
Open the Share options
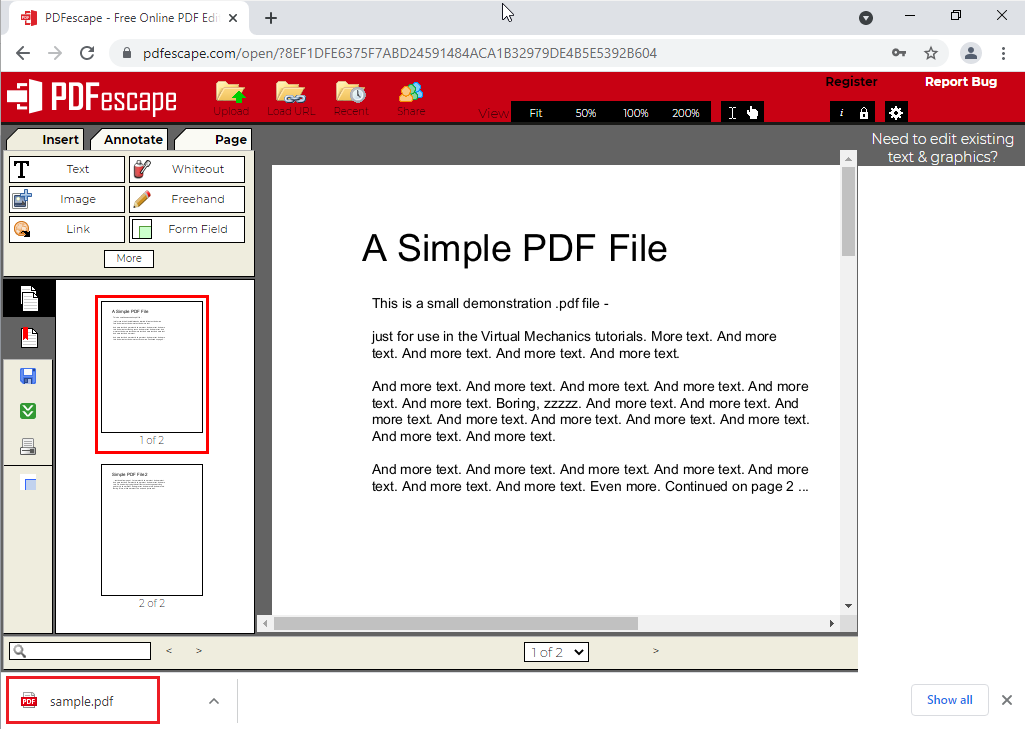click(411, 97)
